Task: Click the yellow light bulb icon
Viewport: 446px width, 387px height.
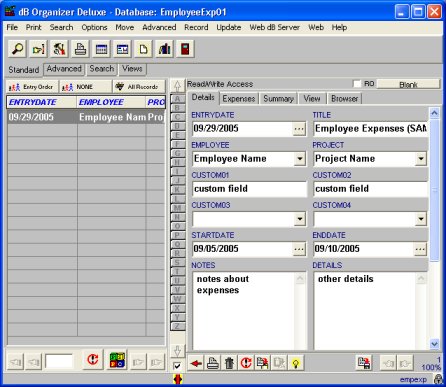Action: click(x=295, y=363)
